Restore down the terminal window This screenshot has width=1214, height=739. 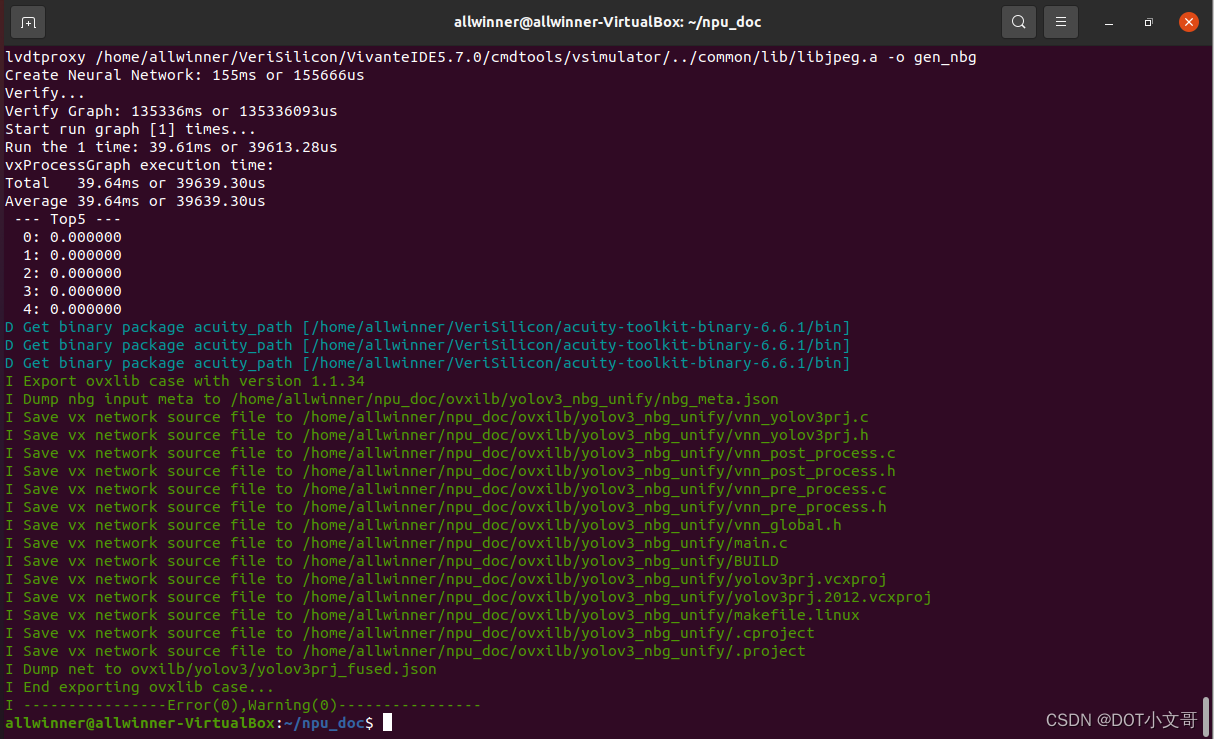coord(1149,22)
